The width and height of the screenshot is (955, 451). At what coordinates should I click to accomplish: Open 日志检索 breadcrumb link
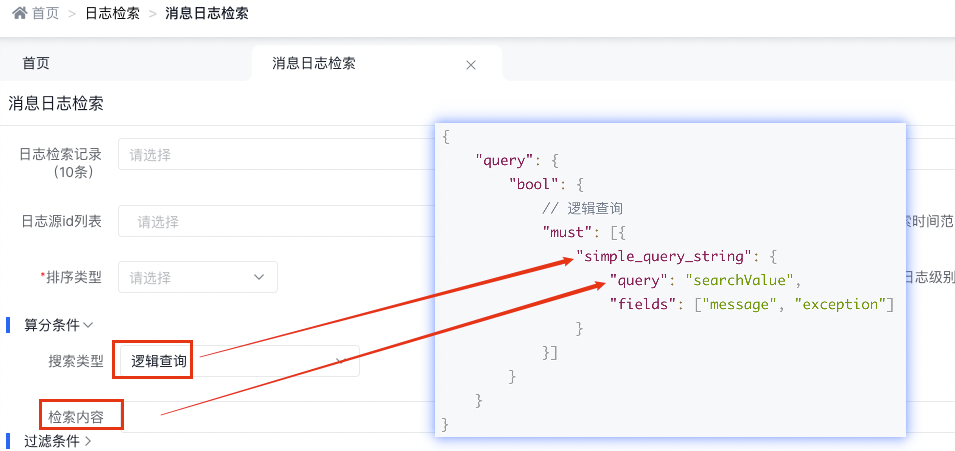[113, 13]
